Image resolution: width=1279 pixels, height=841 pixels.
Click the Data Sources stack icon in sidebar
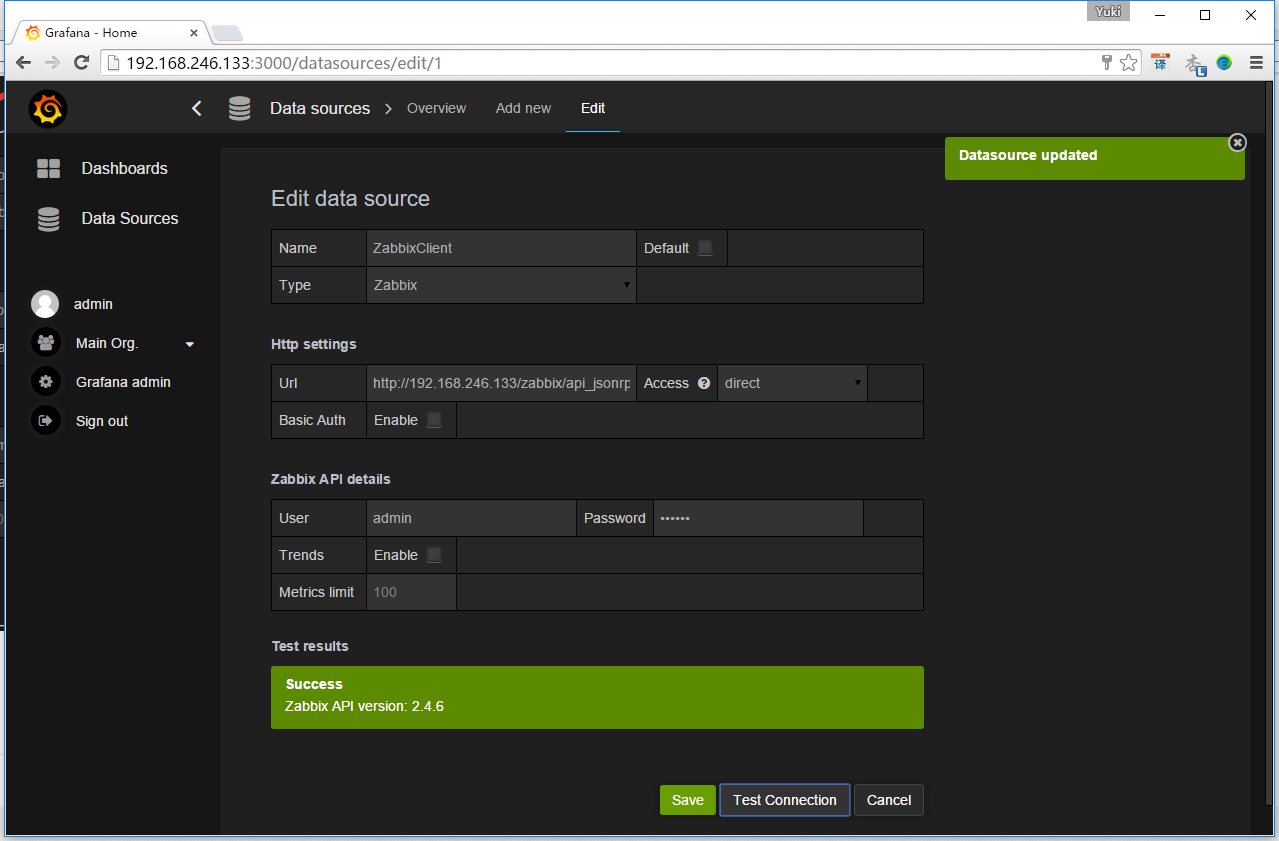coord(48,219)
